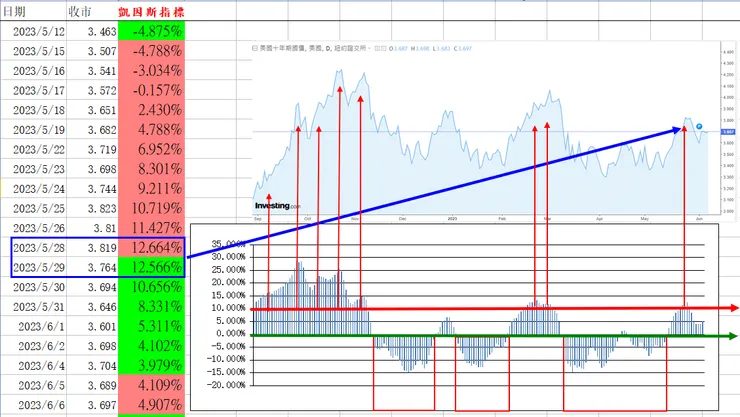Click the date cell 2023/5/29
The height and width of the screenshot is (417, 740).
(x=33, y=267)
